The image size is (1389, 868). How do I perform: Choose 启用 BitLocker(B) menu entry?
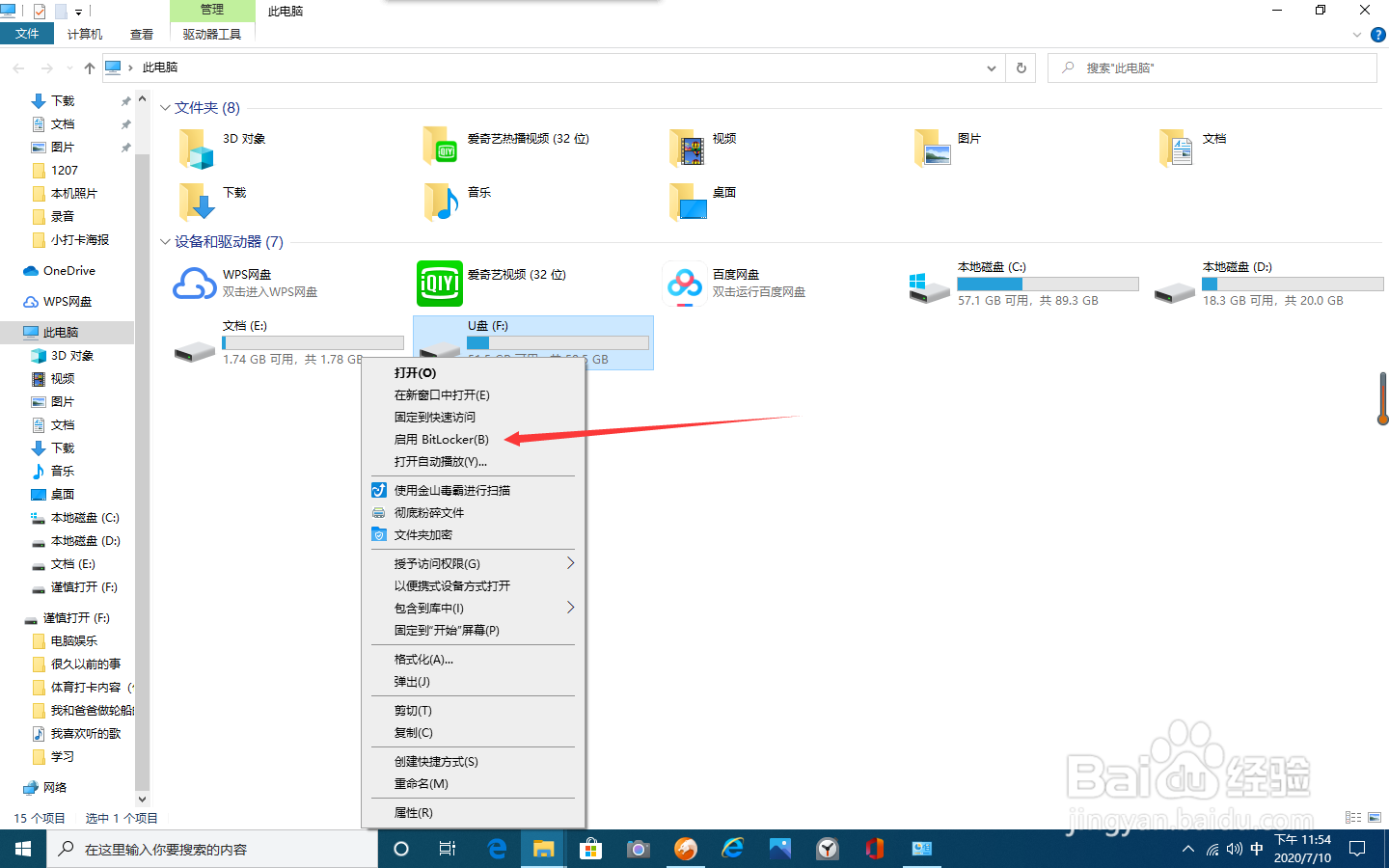click(474, 439)
